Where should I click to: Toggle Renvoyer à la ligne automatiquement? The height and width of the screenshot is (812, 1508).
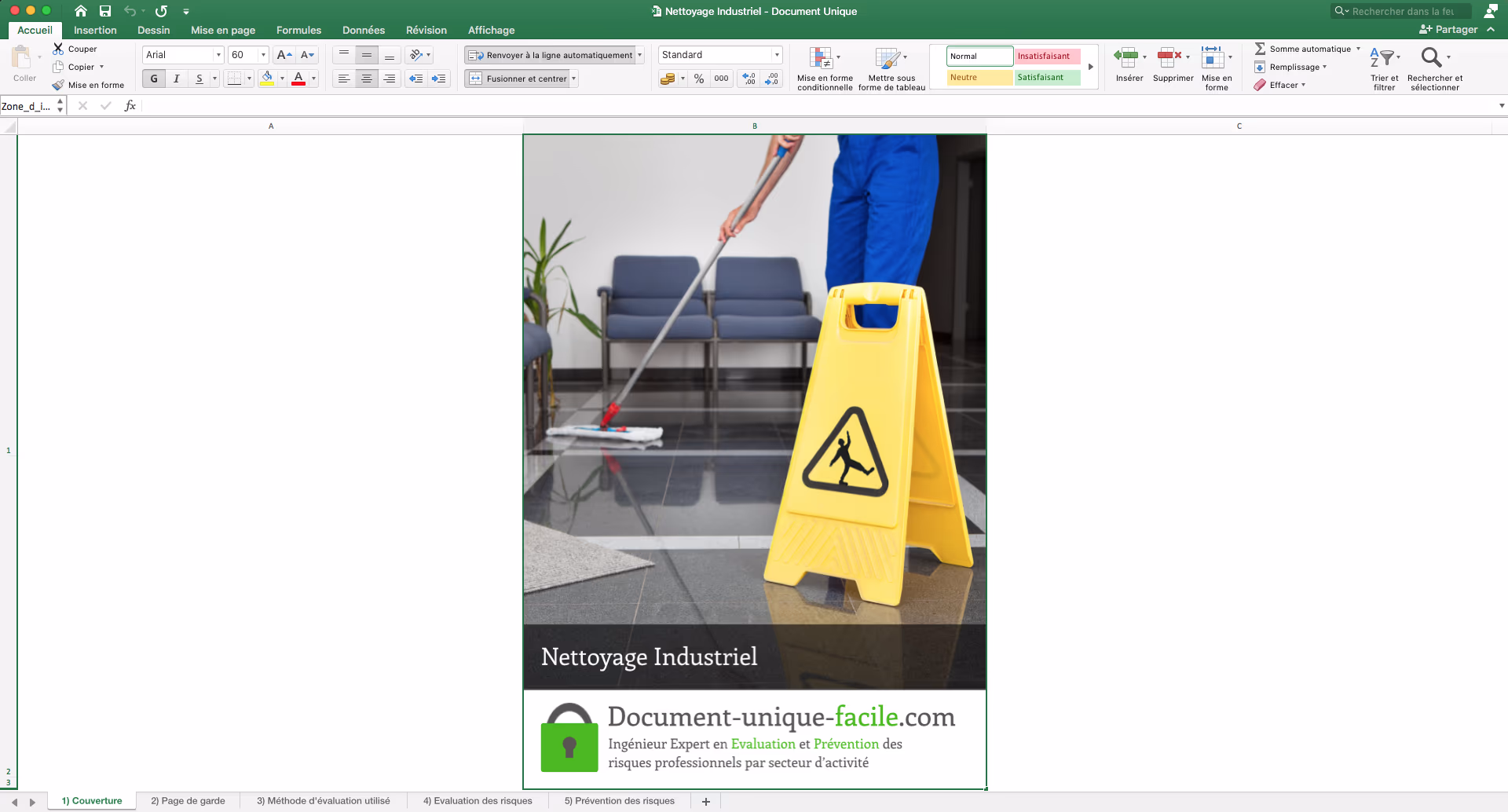click(551, 55)
